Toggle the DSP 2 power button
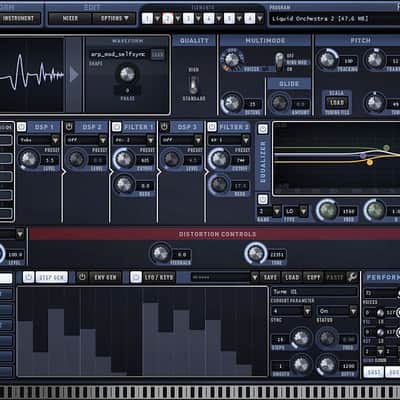This screenshot has height=400, width=400. pos(69,127)
